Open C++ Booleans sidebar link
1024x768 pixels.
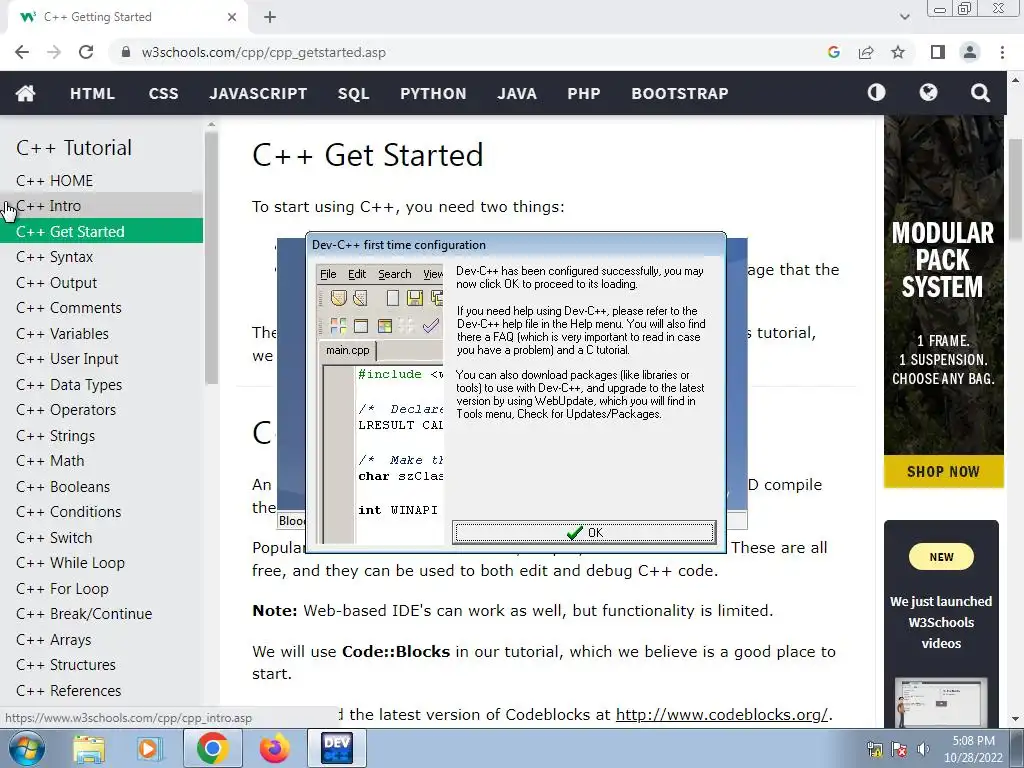(101, 486)
